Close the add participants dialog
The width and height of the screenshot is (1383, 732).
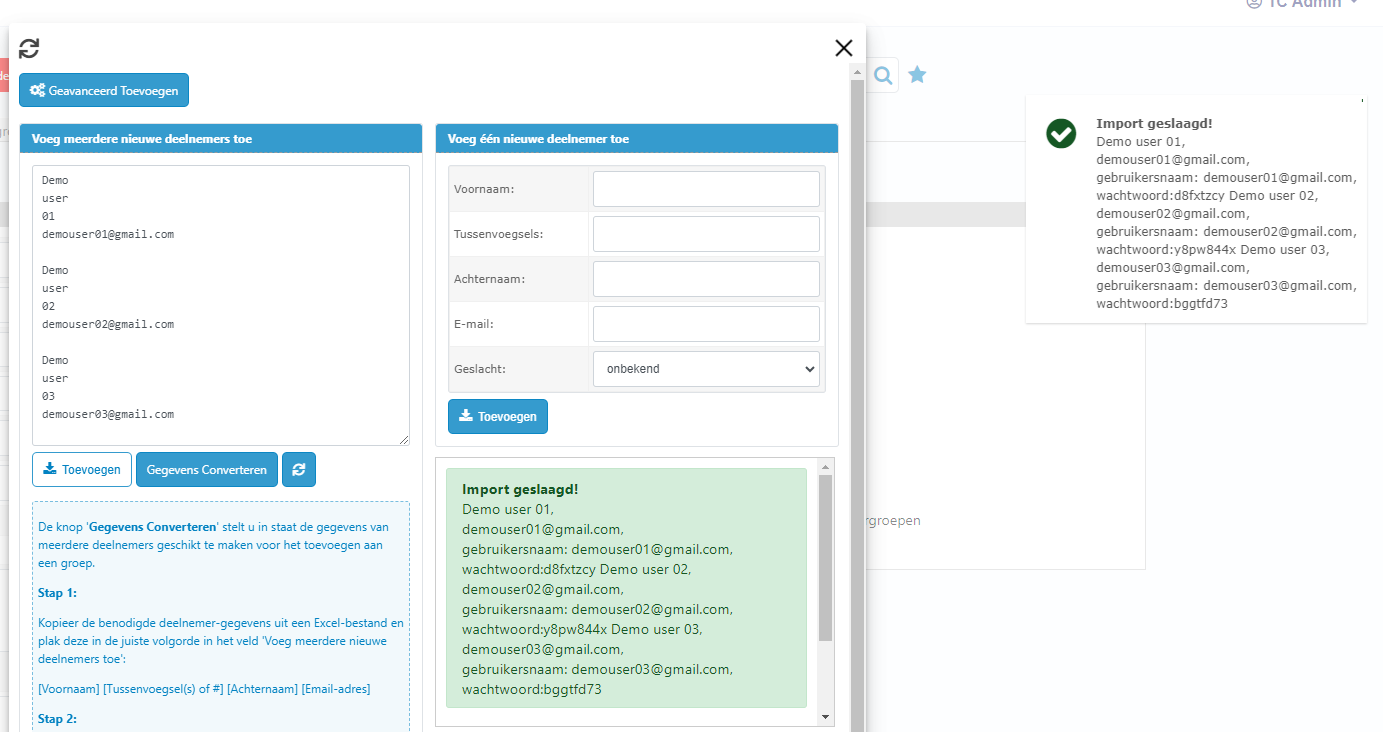(x=843, y=48)
